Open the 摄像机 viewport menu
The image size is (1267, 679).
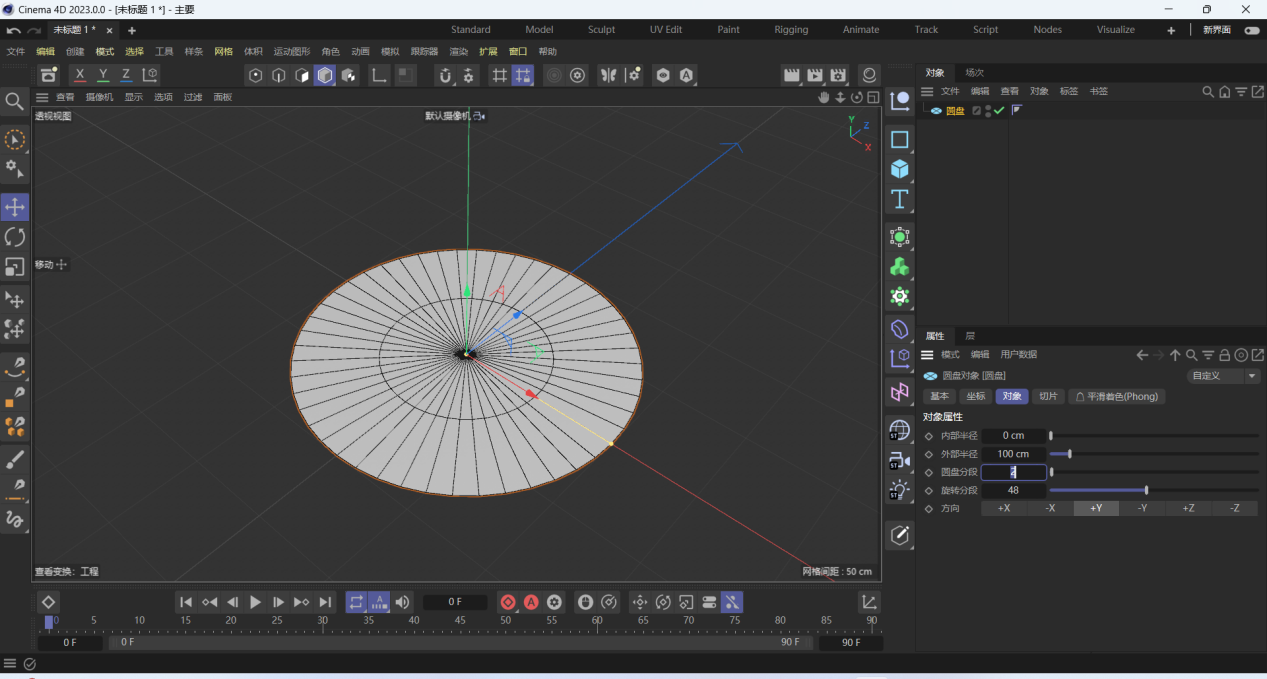coord(99,97)
